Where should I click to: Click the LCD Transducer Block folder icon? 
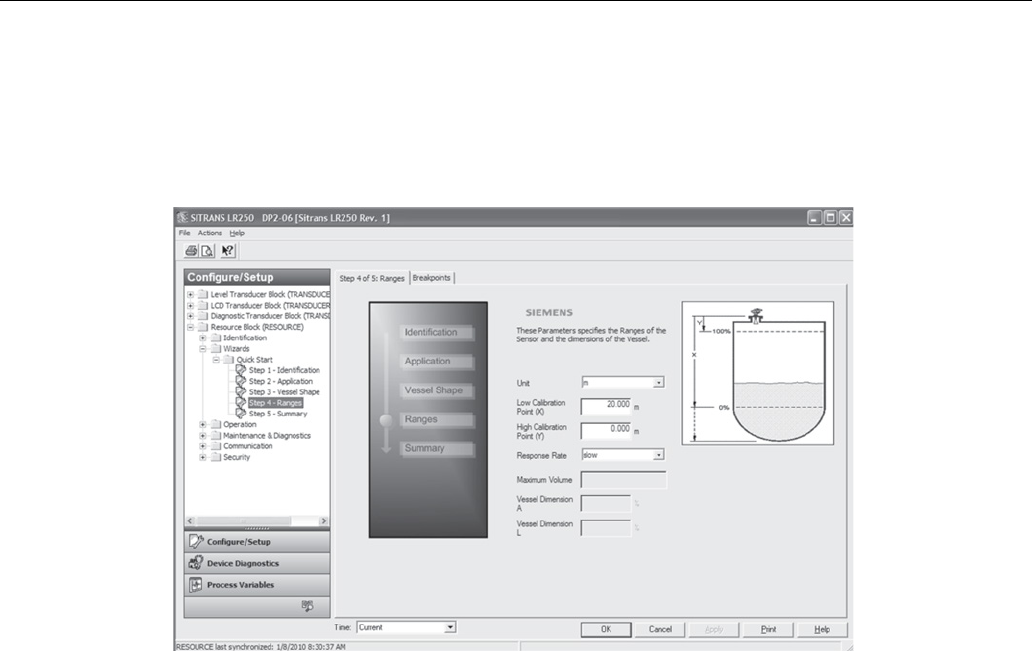pyautogui.click(x=203, y=305)
